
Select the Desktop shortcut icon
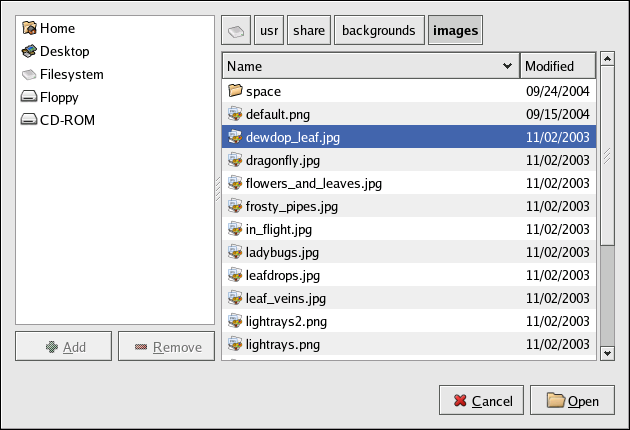click(29, 51)
